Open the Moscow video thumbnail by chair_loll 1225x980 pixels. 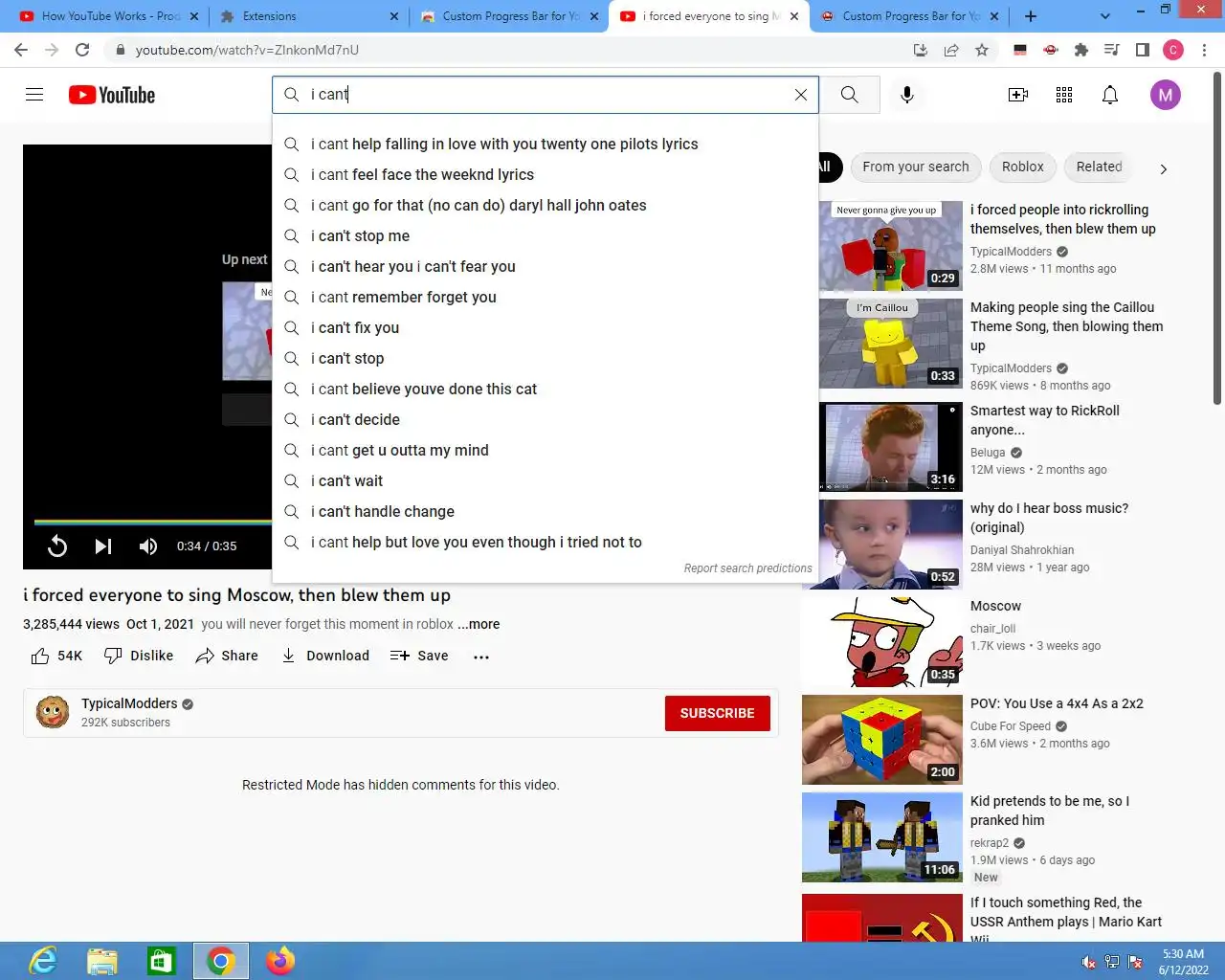click(x=882, y=642)
